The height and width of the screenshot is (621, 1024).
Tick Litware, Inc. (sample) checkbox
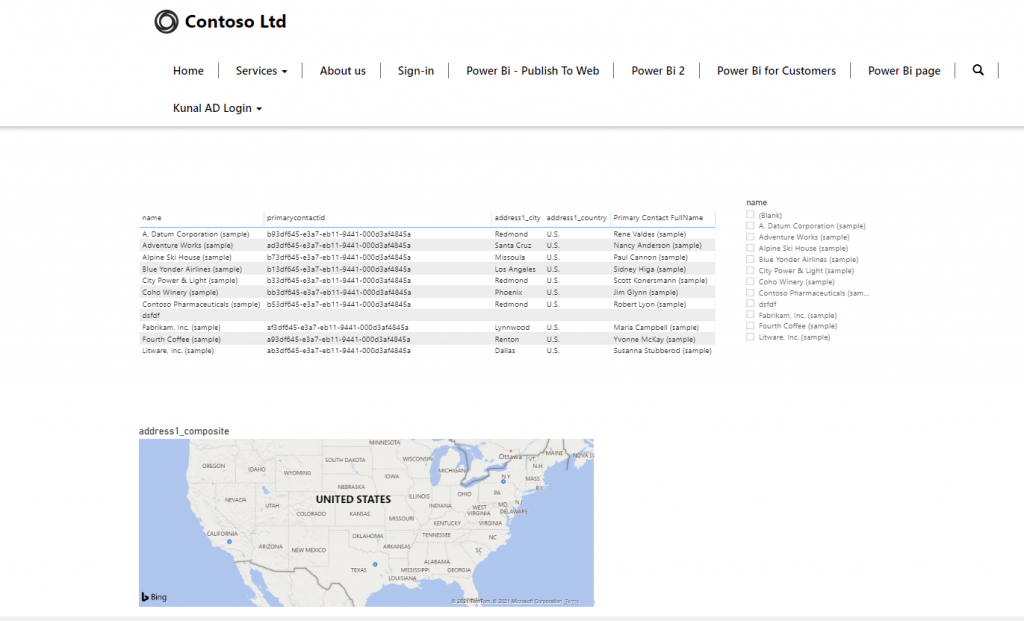pos(750,336)
